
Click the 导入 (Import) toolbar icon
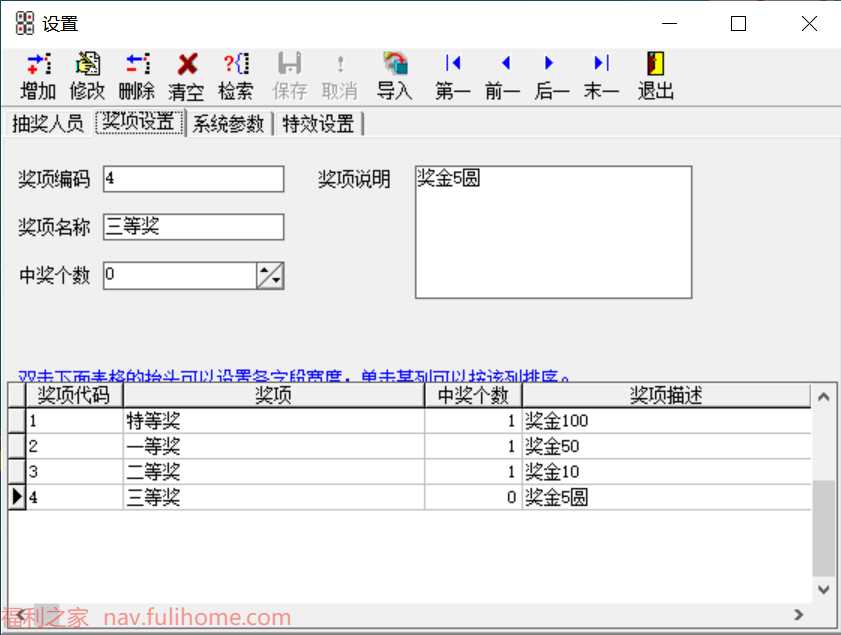(x=395, y=66)
